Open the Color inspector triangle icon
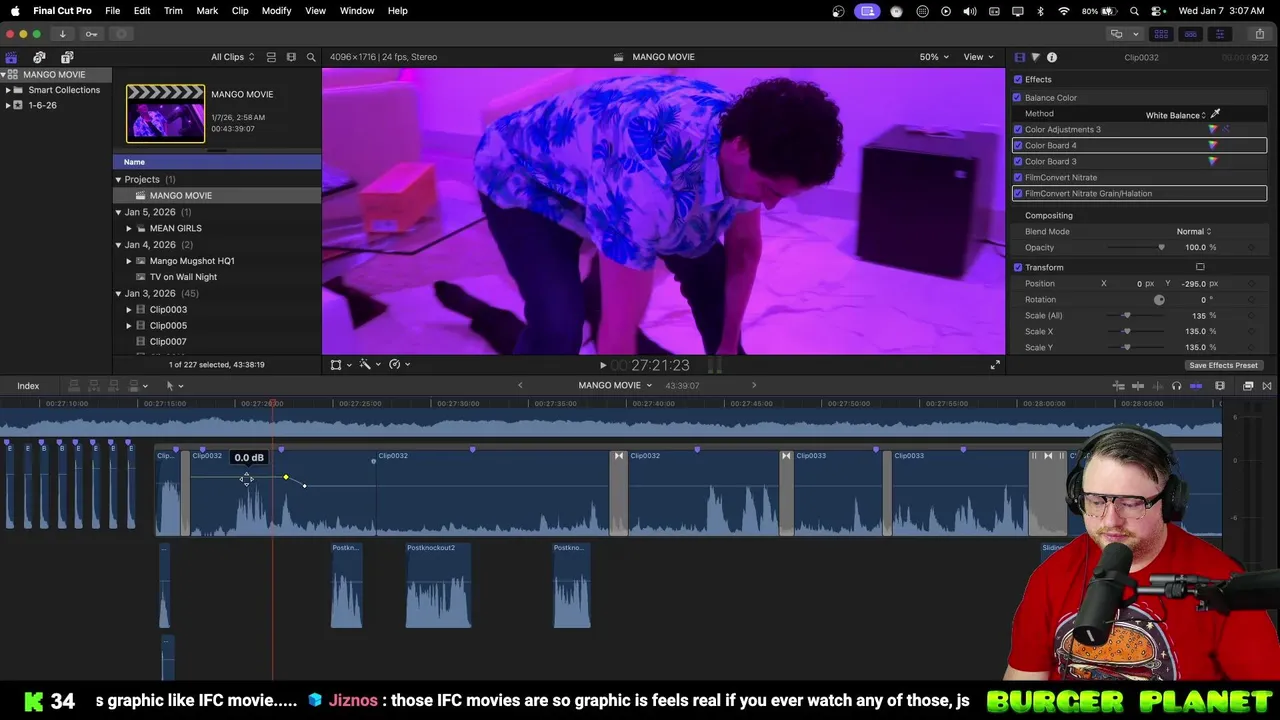This screenshot has height=720, width=1280. pos(1035,57)
